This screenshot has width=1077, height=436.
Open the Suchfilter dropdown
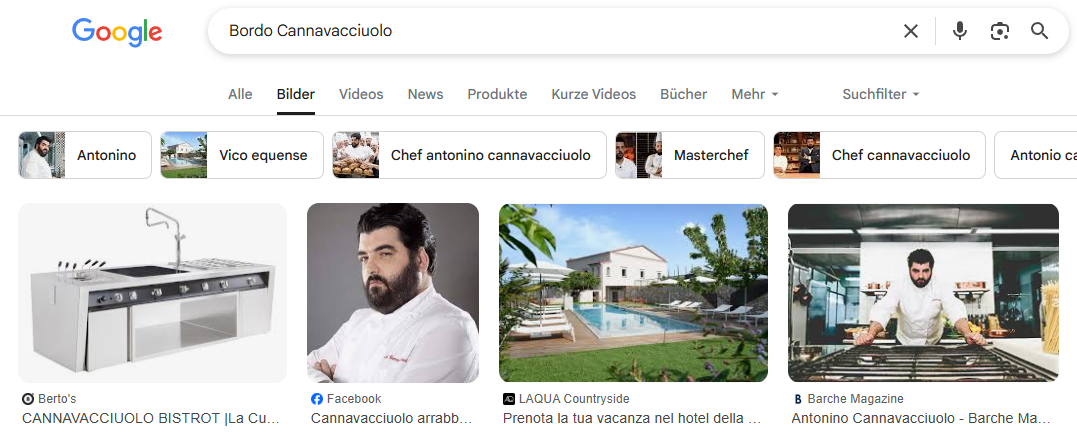pyautogui.click(x=881, y=94)
